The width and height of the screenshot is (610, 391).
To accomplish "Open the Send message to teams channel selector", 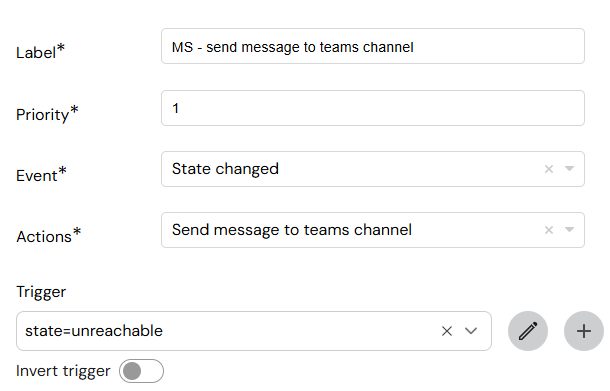I will click(x=373, y=230).
